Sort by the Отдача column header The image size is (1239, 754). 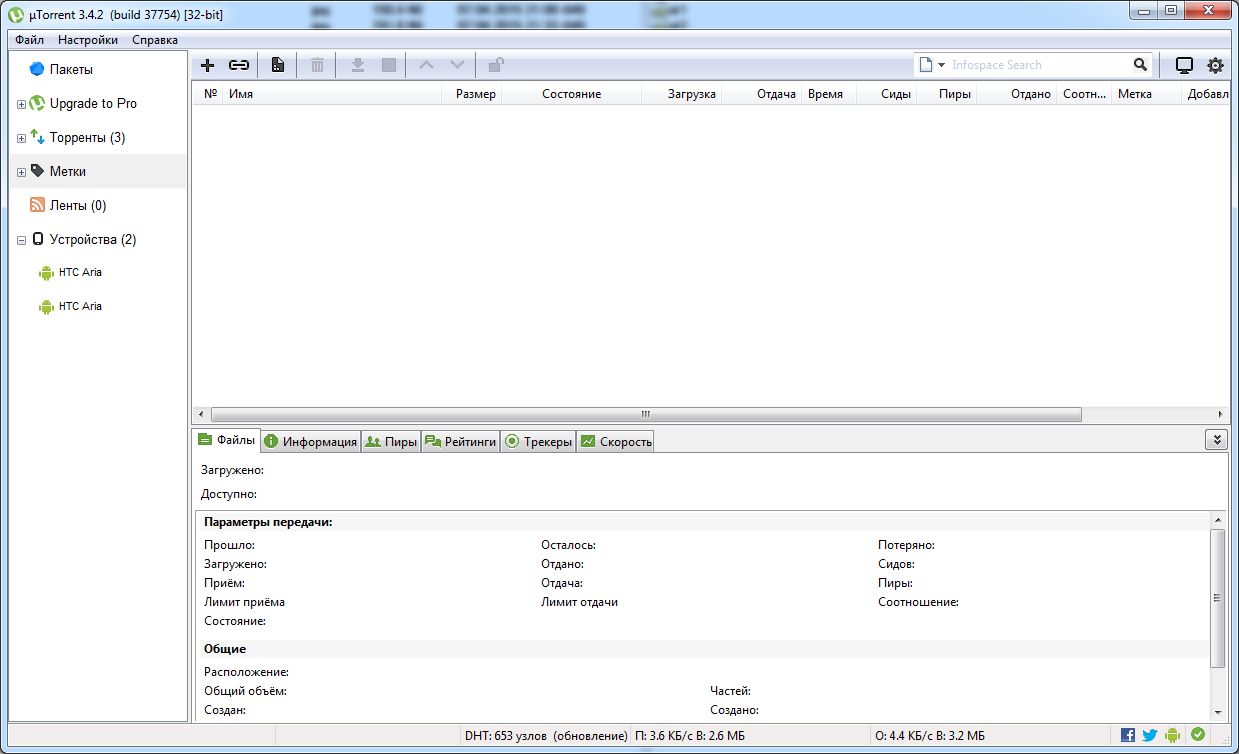coord(761,94)
